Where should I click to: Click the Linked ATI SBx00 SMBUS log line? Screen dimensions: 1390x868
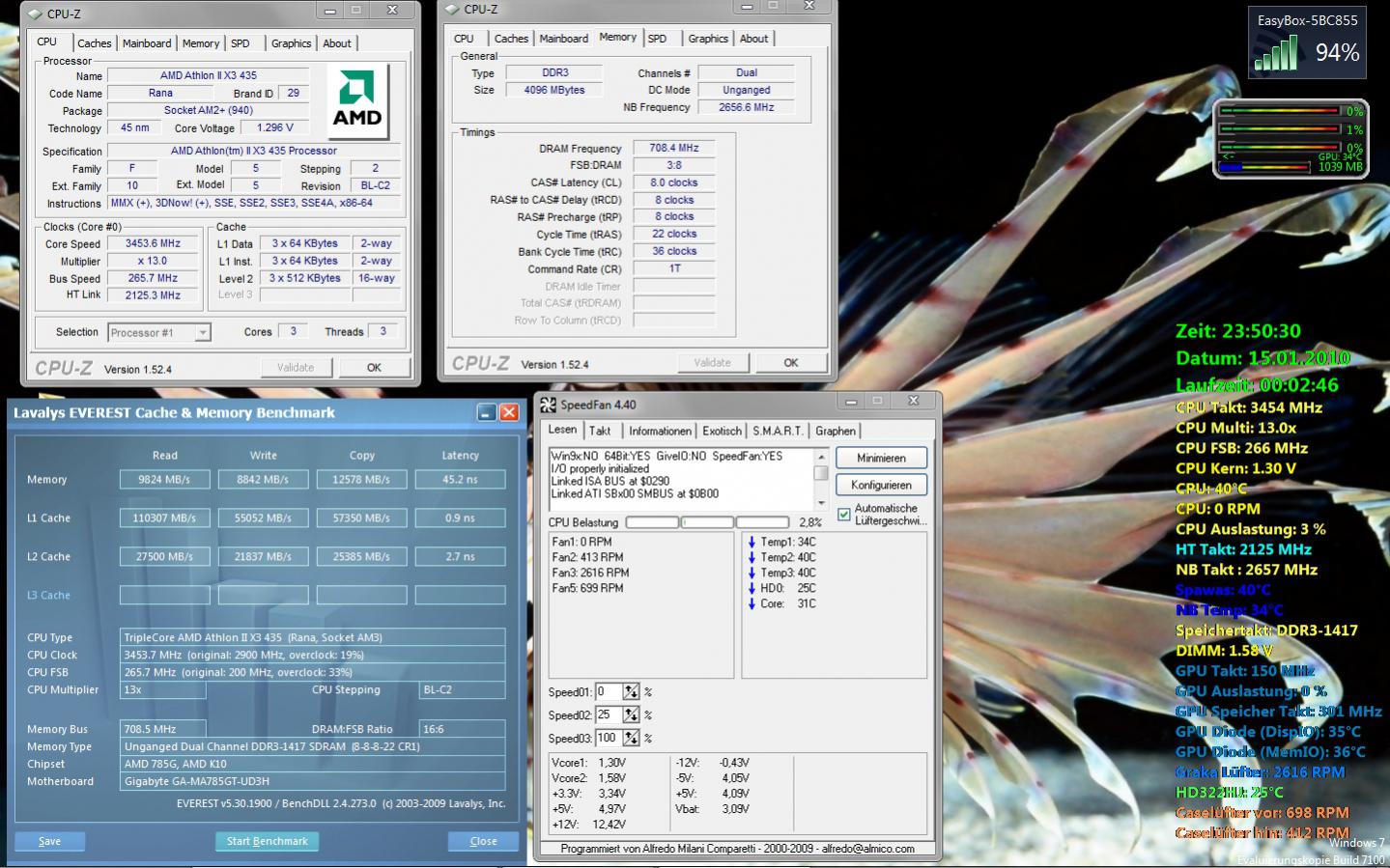click(635, 493)
